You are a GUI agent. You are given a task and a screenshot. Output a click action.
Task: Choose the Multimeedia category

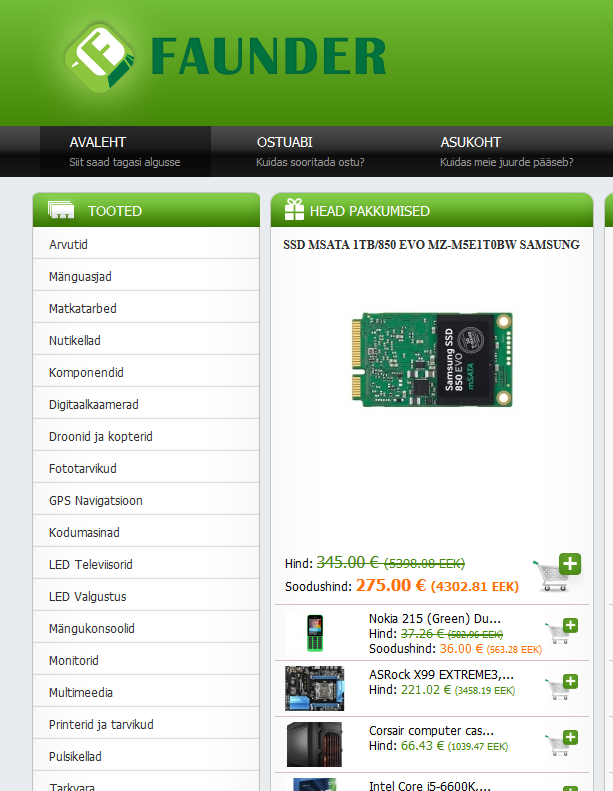click(146, 693)
